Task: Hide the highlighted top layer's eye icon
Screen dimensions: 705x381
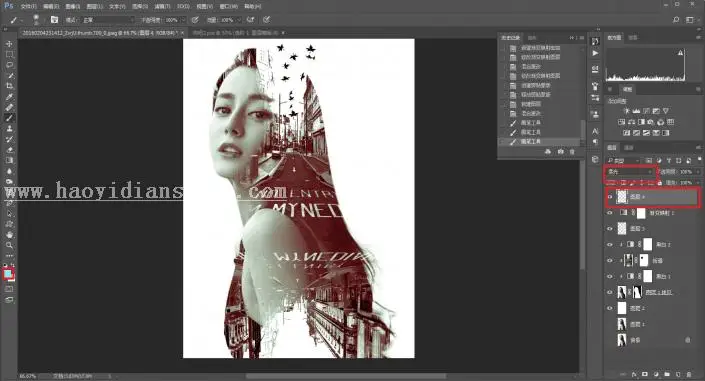Action: coord(610,197)
